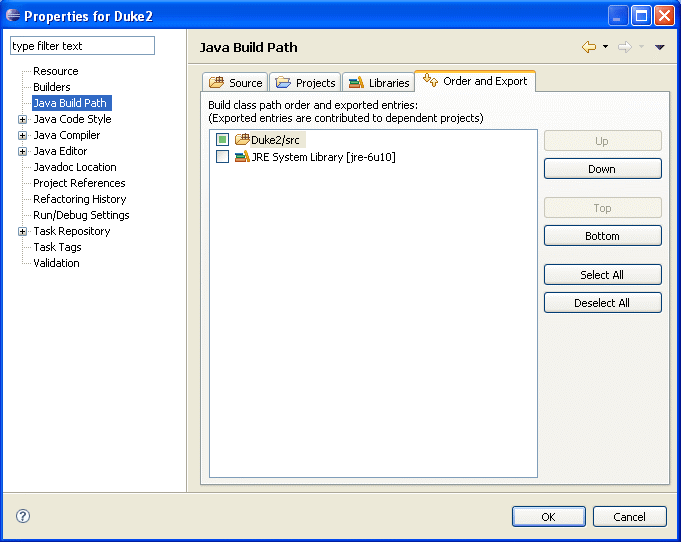Toggle the Duke2/src export checkbox
The height and width of the screenshot is (542, 681).
tap(222, 140)
